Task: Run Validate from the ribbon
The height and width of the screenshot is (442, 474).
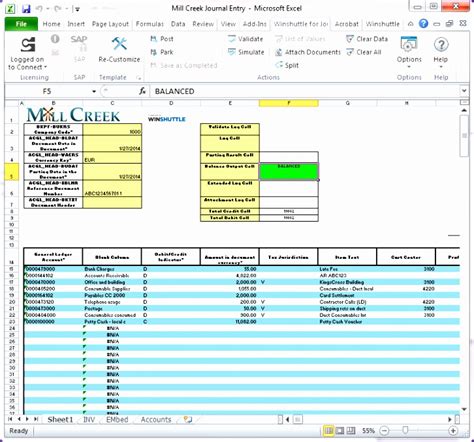Action: (x=245, y=39)
